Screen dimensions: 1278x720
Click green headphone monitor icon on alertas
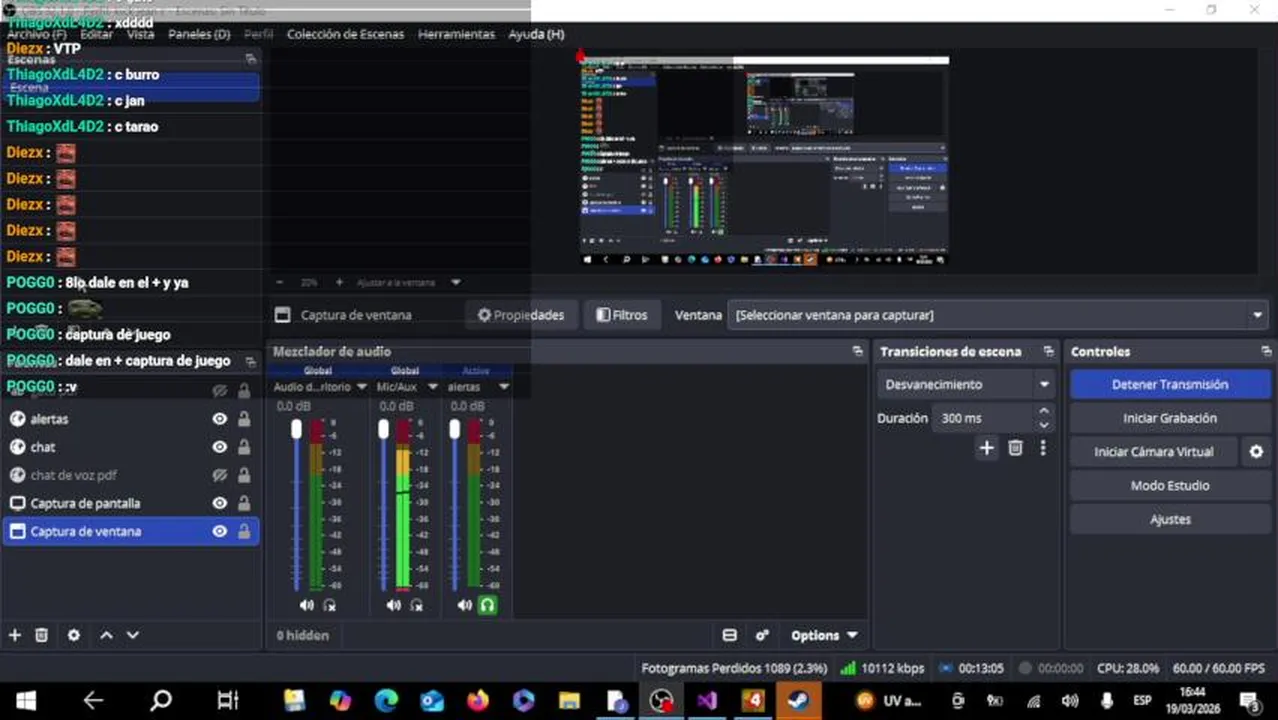point(487,605)
